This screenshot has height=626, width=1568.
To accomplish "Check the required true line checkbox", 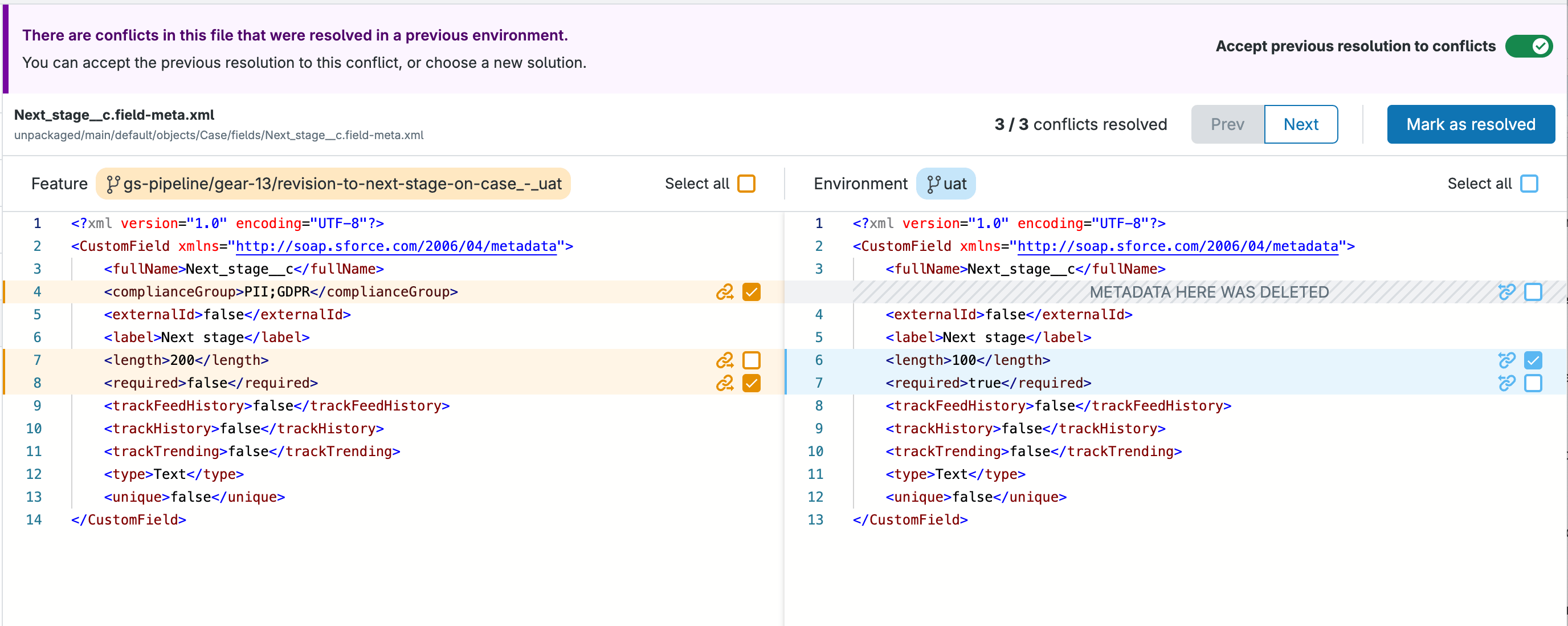I will tap(1533, 383).
